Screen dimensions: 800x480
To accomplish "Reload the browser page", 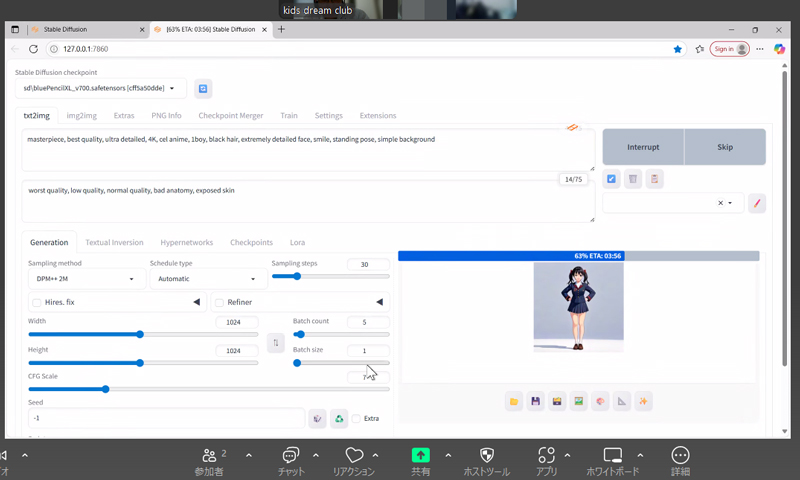I will pos(33,49).
